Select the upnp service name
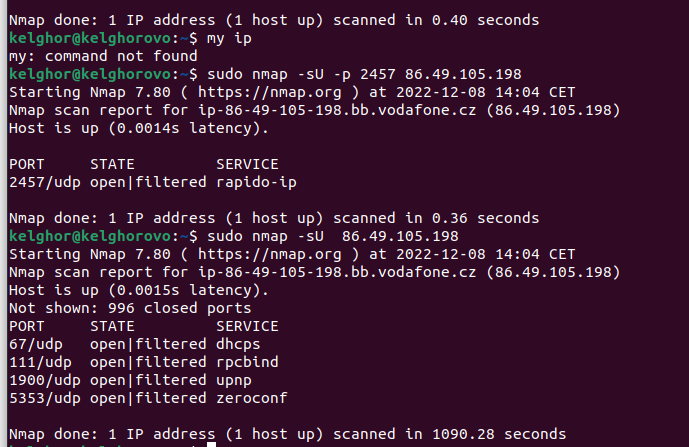The image size is (689, 447). click(x=234, y=380)
